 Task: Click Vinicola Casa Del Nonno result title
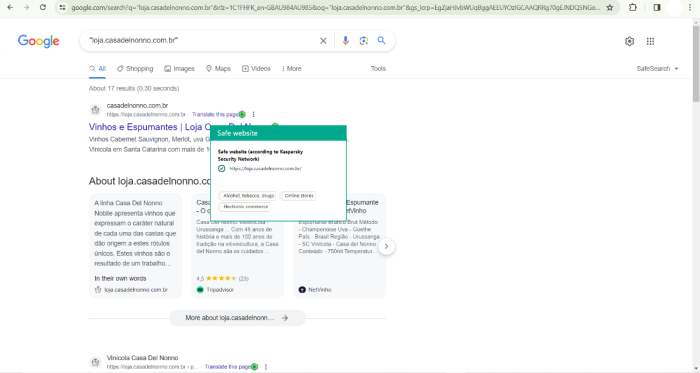[142, 358]
